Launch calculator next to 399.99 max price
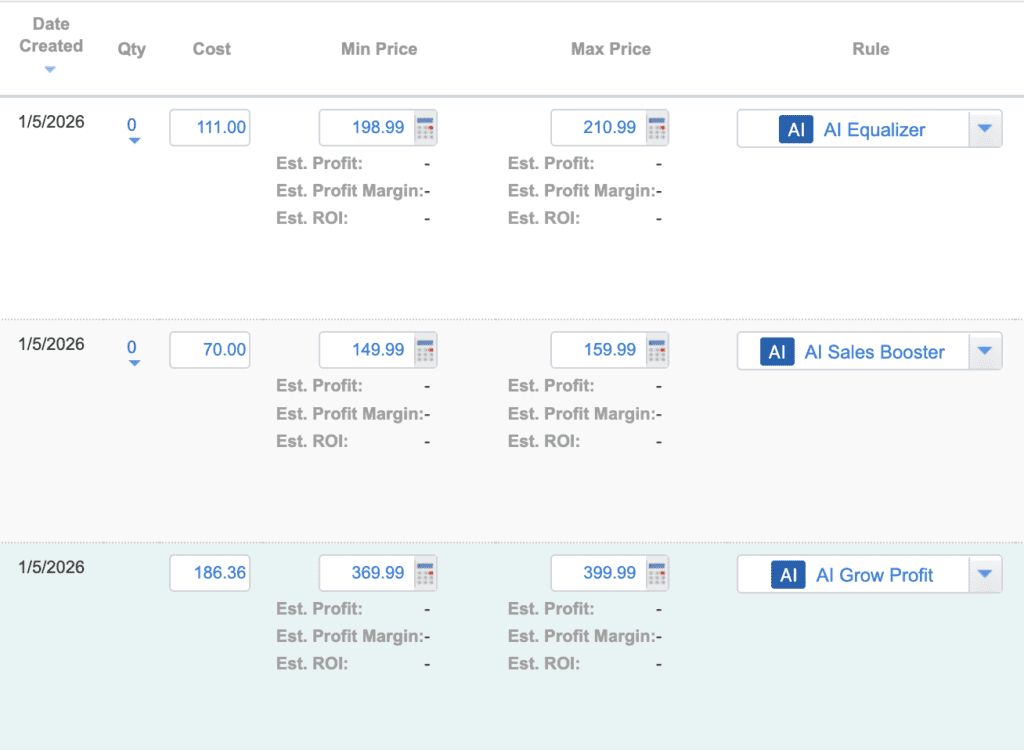This screenshot has width=1024, height=750. point(657,574)
